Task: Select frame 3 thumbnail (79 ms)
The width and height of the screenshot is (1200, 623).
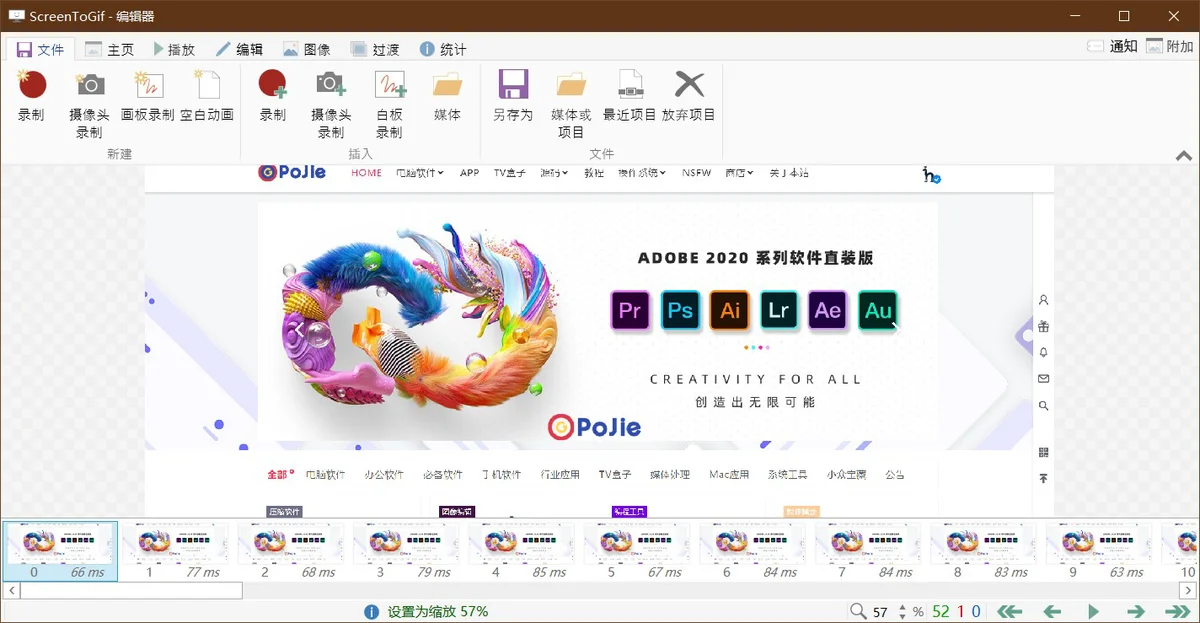Action: pyautogui.click(x=407, y=551)
